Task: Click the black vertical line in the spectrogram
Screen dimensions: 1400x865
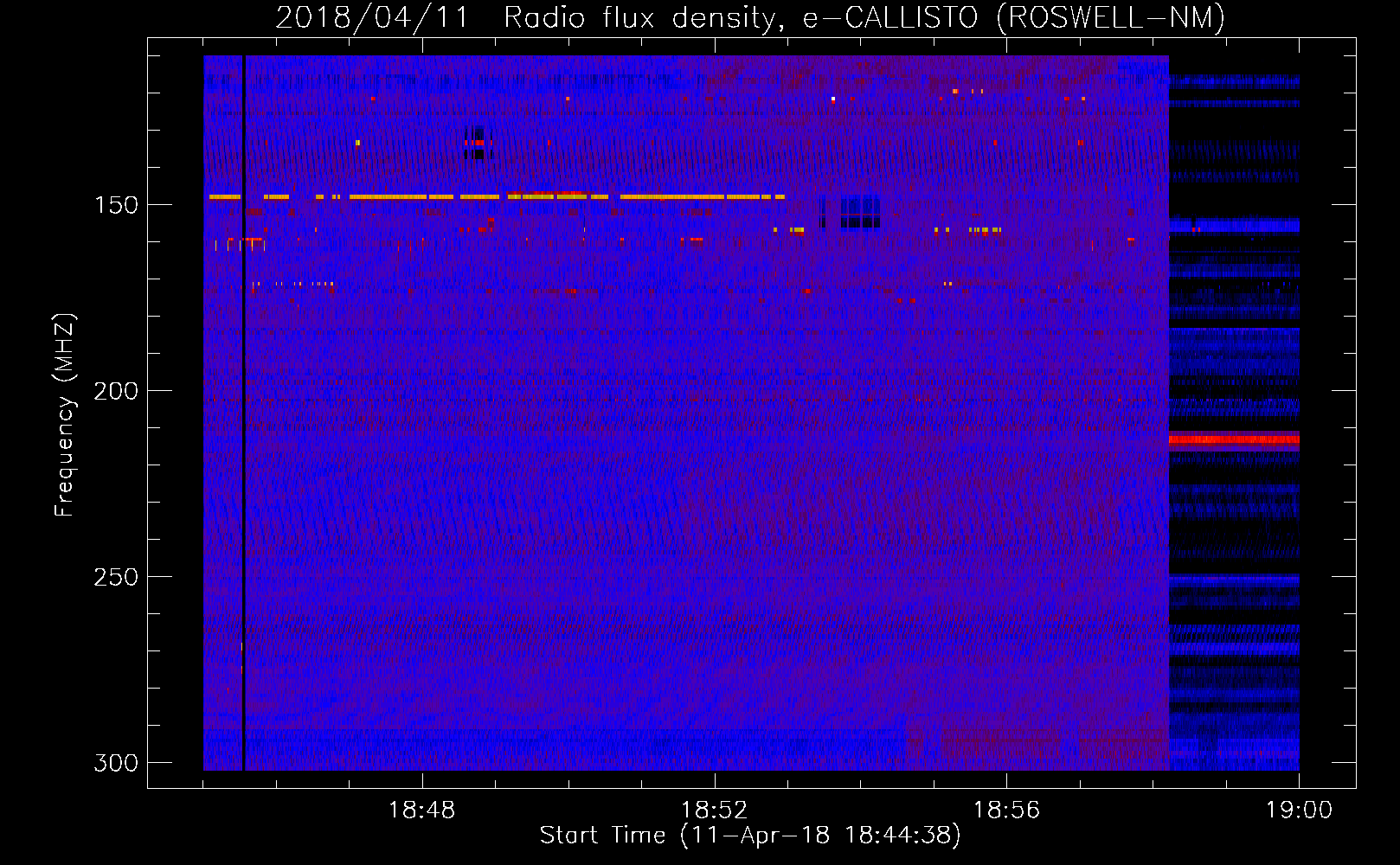Action: (x=244, y=413)
